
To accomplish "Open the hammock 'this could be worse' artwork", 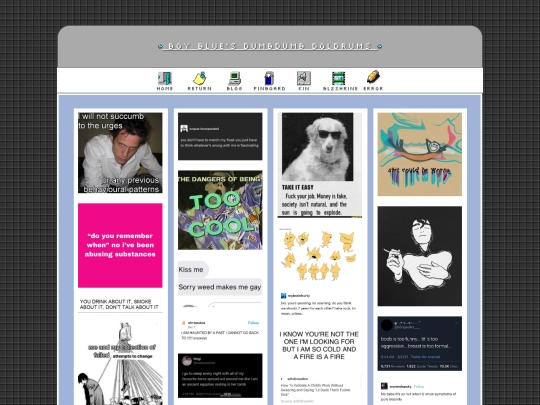I will pyautogui.click(x=419, y=154).
